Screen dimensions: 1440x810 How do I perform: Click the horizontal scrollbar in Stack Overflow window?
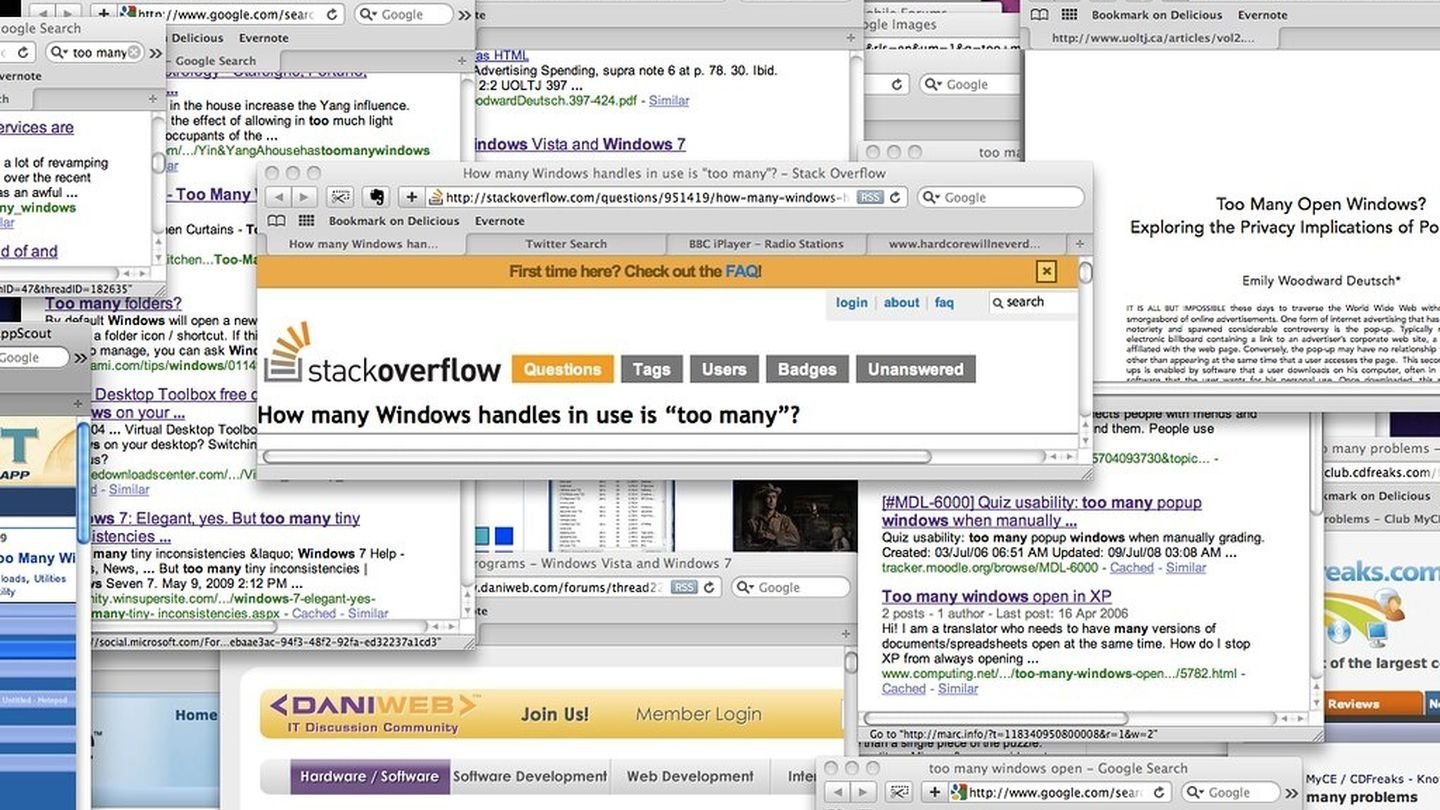[x=597, y=456]
